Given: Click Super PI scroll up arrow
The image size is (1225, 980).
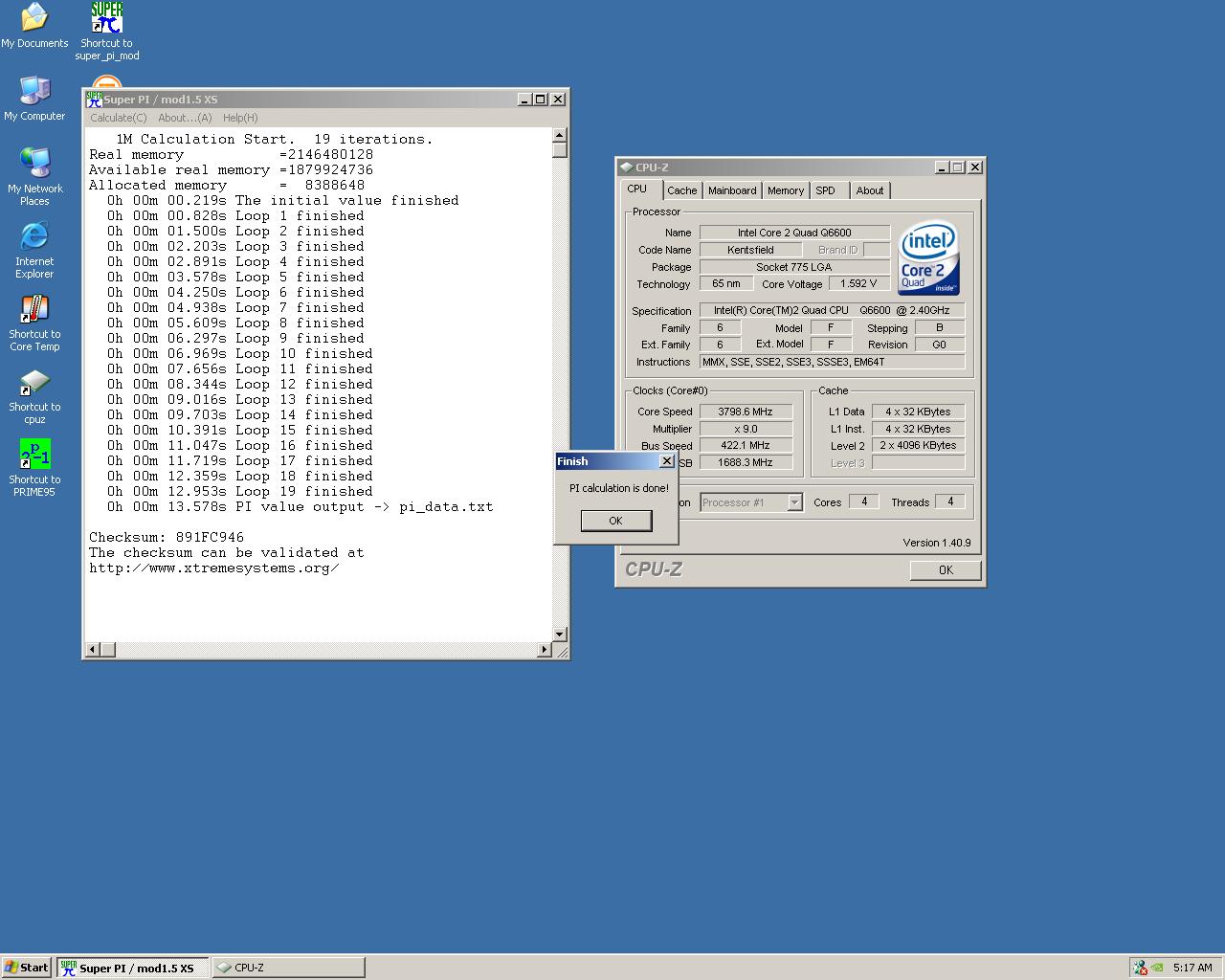Looking at the screenshot, I should pos(560,135).
